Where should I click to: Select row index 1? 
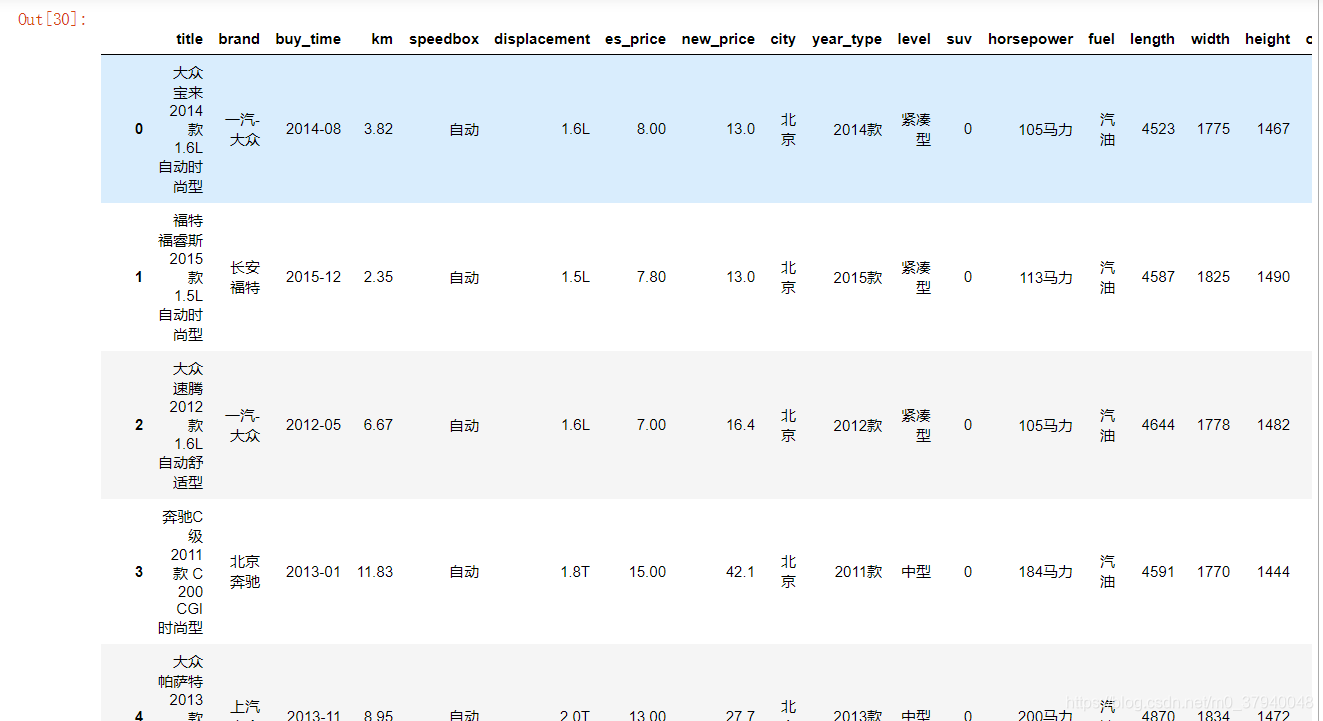(139, 277)
